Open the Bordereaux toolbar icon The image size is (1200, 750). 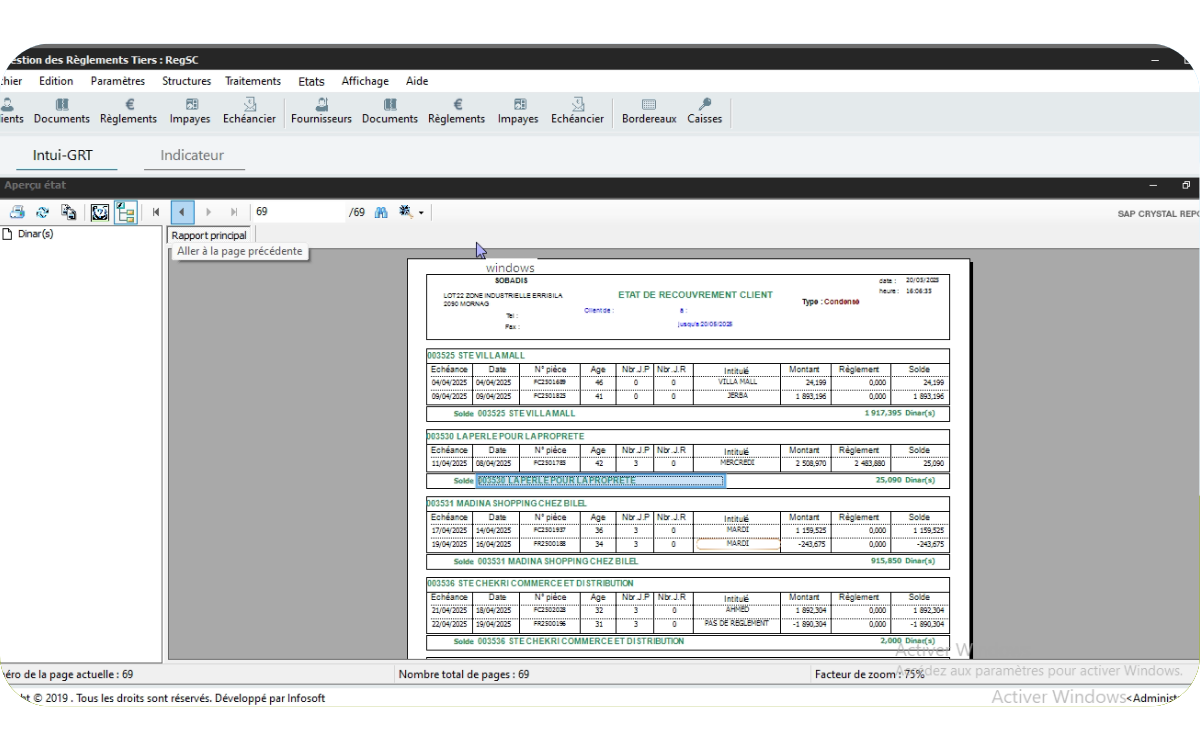649,110
